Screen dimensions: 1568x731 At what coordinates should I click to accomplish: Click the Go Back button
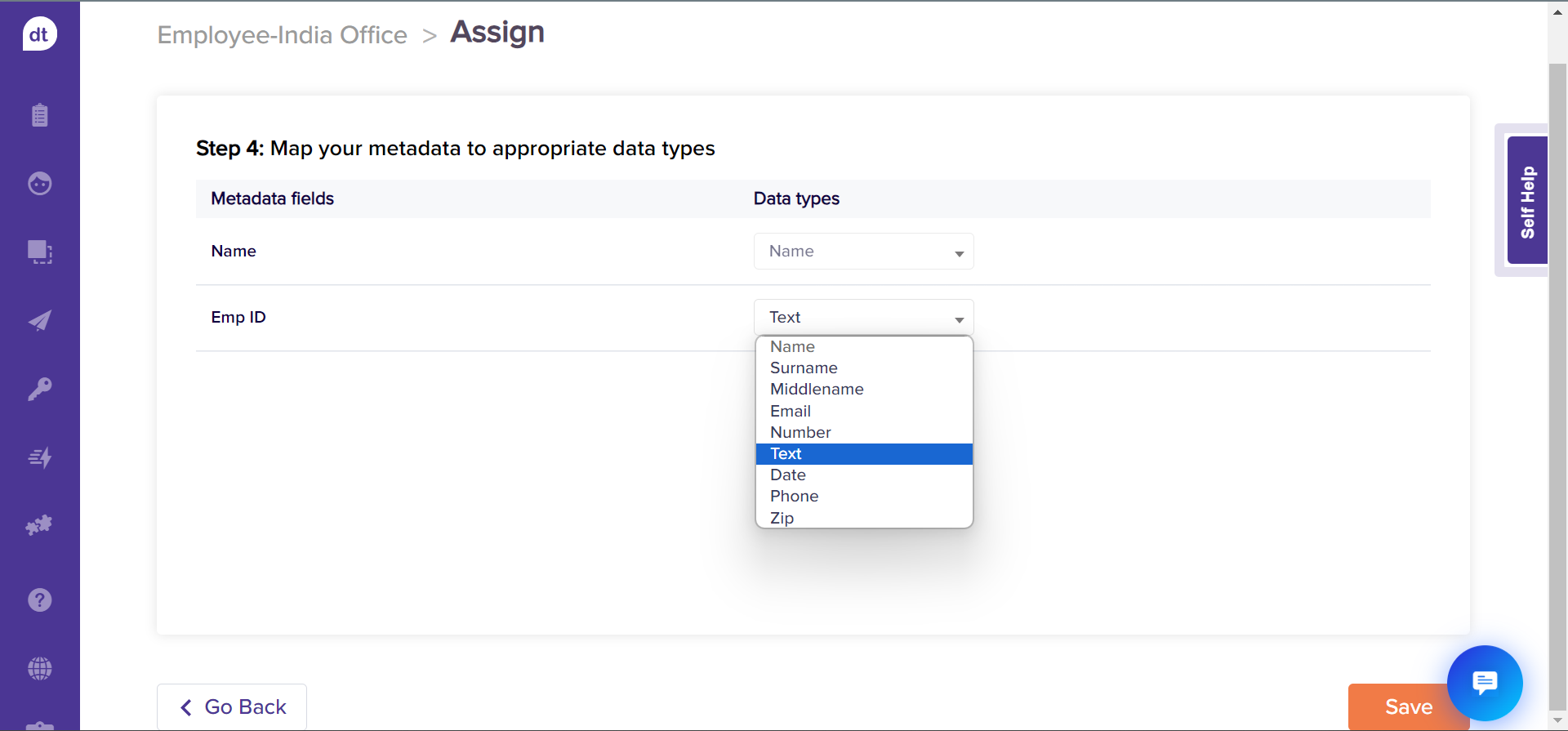pos(232,706)
